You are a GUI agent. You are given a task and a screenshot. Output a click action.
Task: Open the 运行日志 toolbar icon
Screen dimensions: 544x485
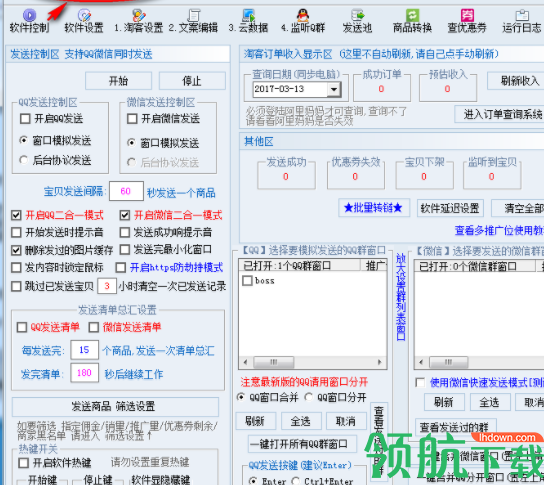click(522, 21)
